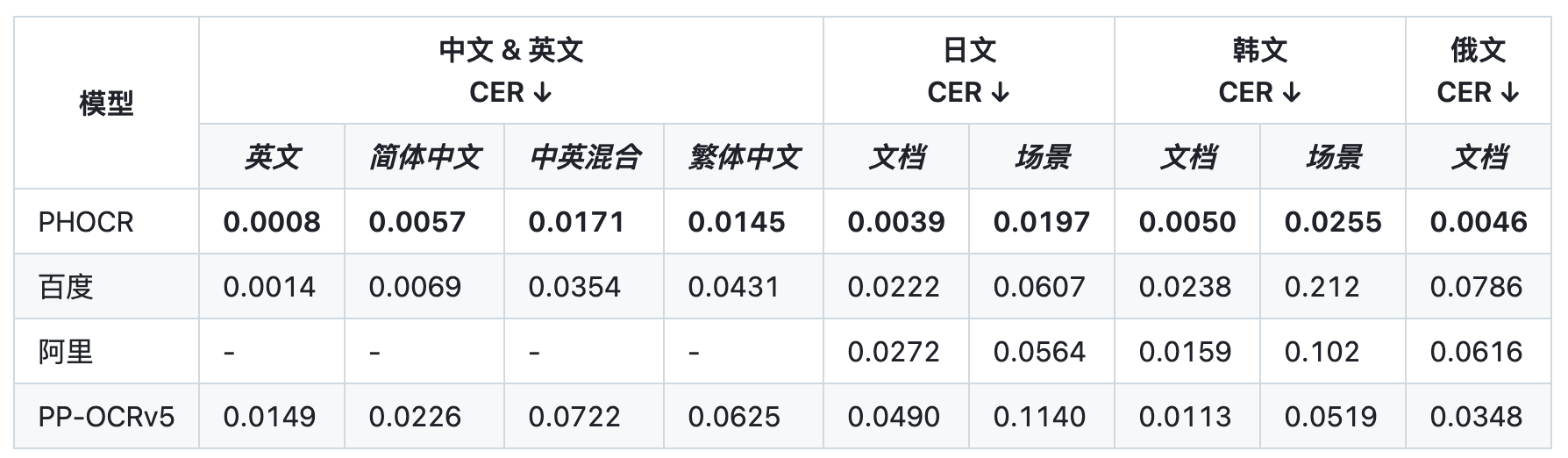1568x458 pixels.
Task: Select the 阿里 row label
Action: 66,352
